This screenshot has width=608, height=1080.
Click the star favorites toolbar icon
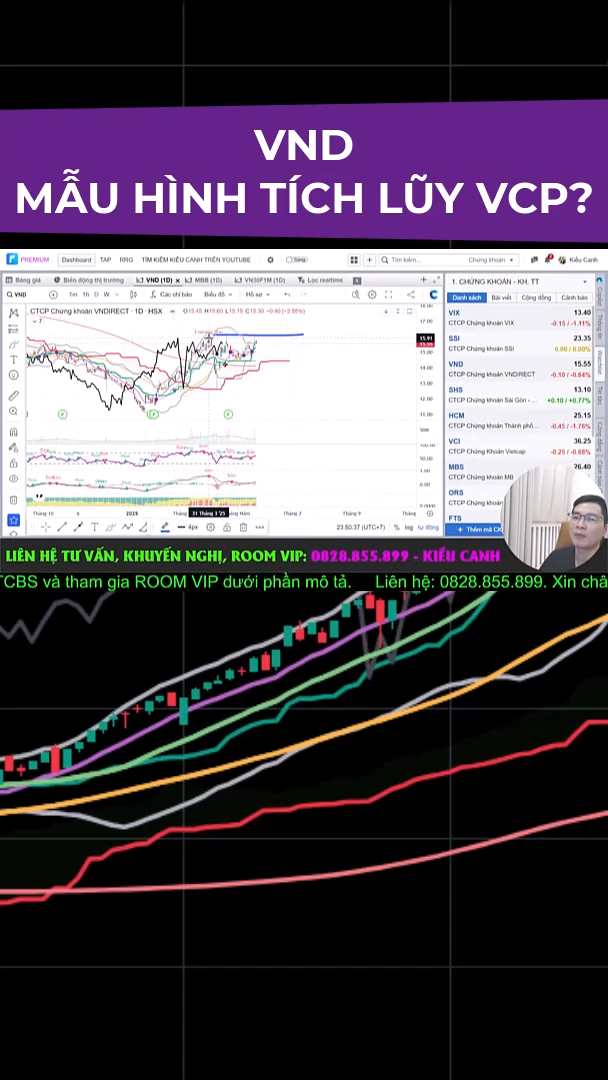(13, 520)
